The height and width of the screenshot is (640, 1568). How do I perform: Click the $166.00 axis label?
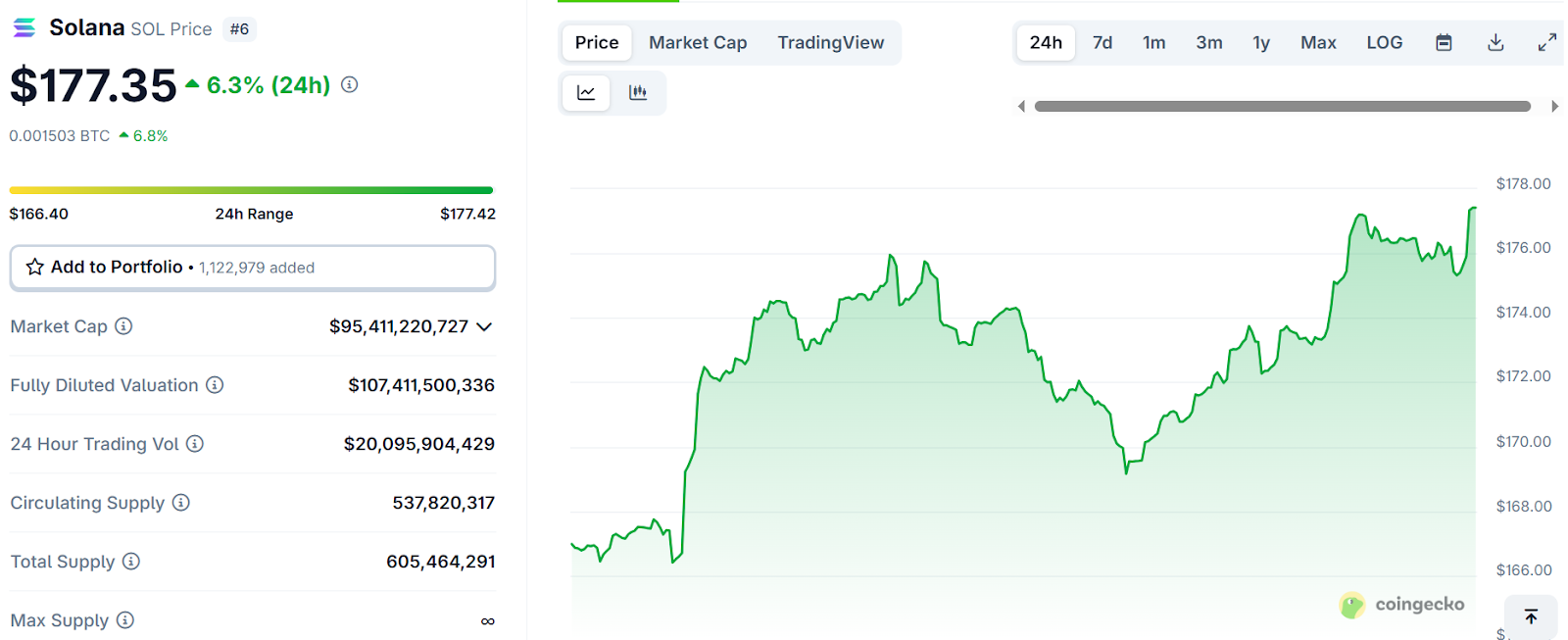tap(1524, 570)
